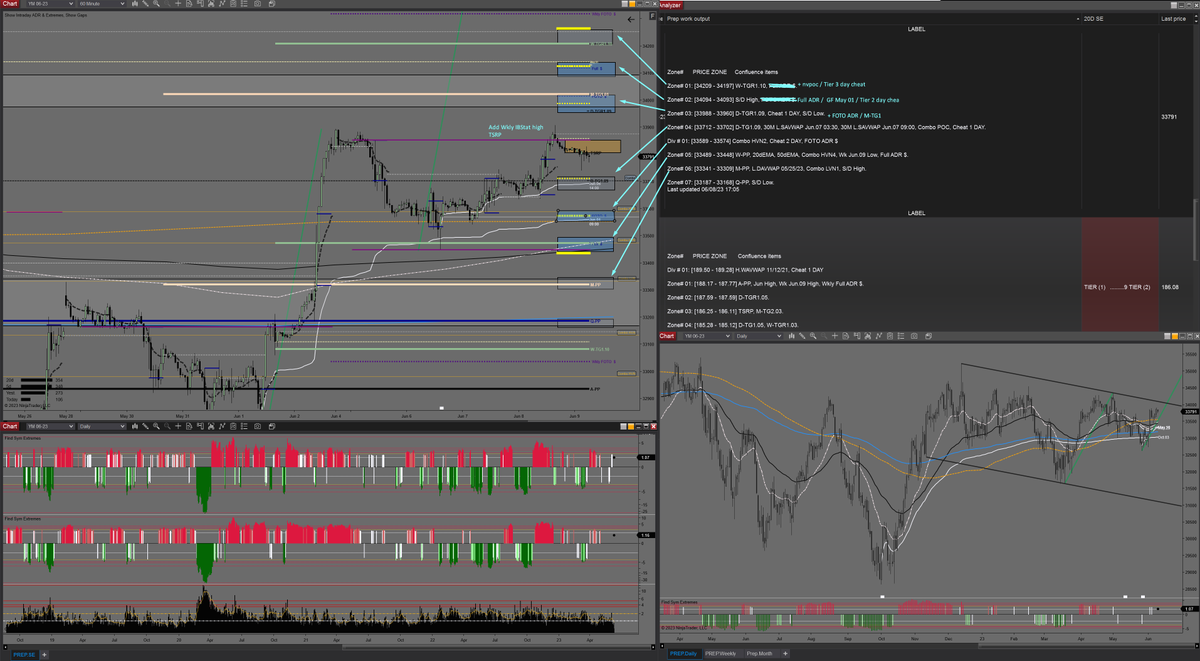Open YM 06-23 instrument dropdown, 60 Minute chart
Viewport: 1200px width, 661px height.
[x=50, y=4]
